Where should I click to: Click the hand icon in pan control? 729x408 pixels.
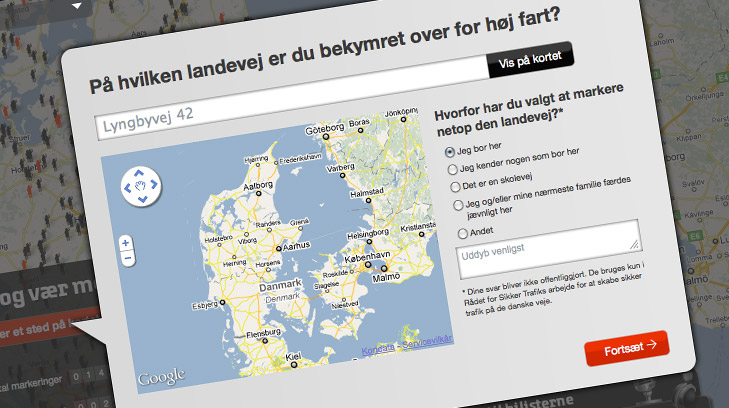[142, 186]
